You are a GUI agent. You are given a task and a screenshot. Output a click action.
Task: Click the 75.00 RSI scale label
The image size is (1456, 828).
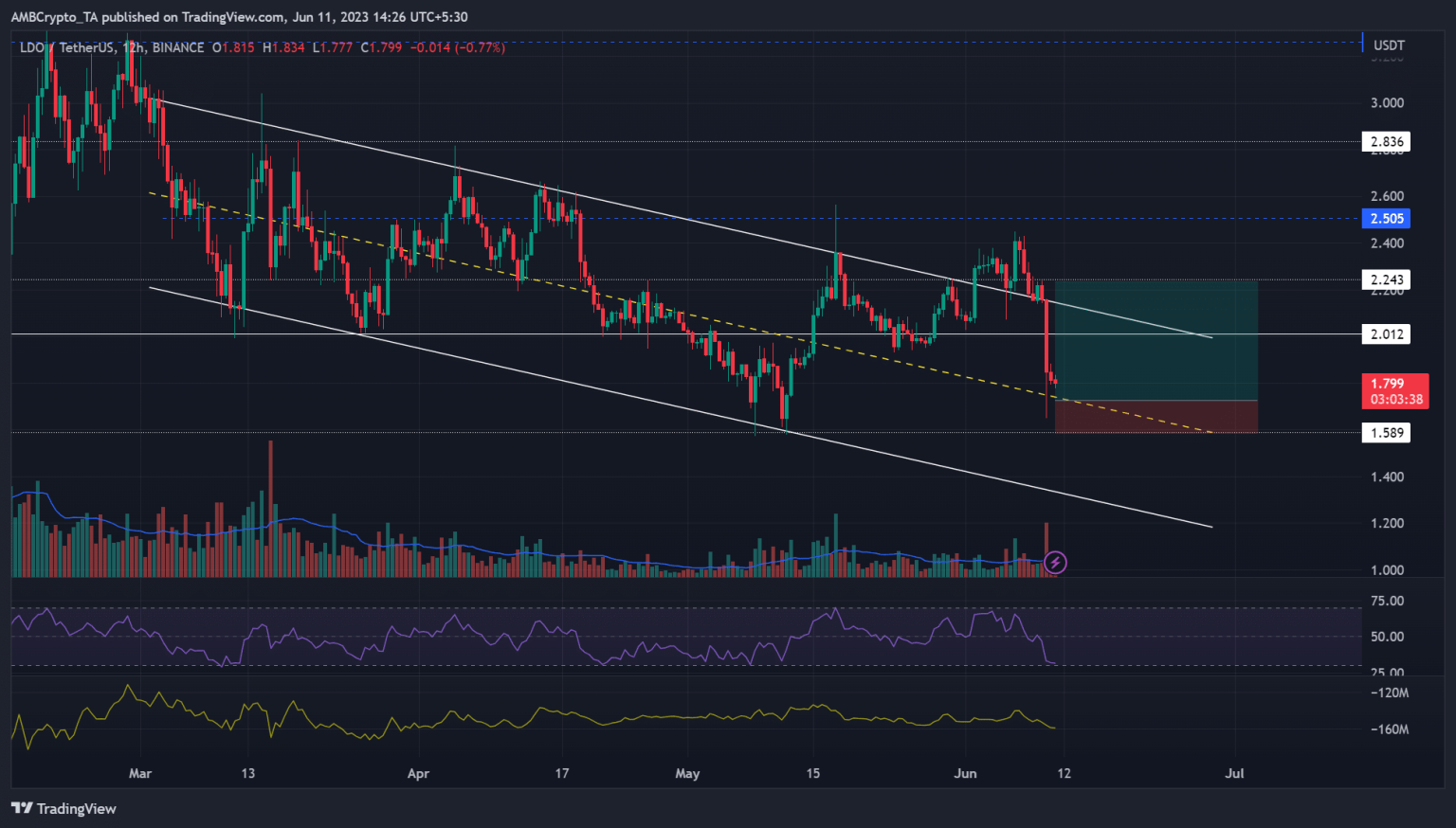[x=1387, y=601]
